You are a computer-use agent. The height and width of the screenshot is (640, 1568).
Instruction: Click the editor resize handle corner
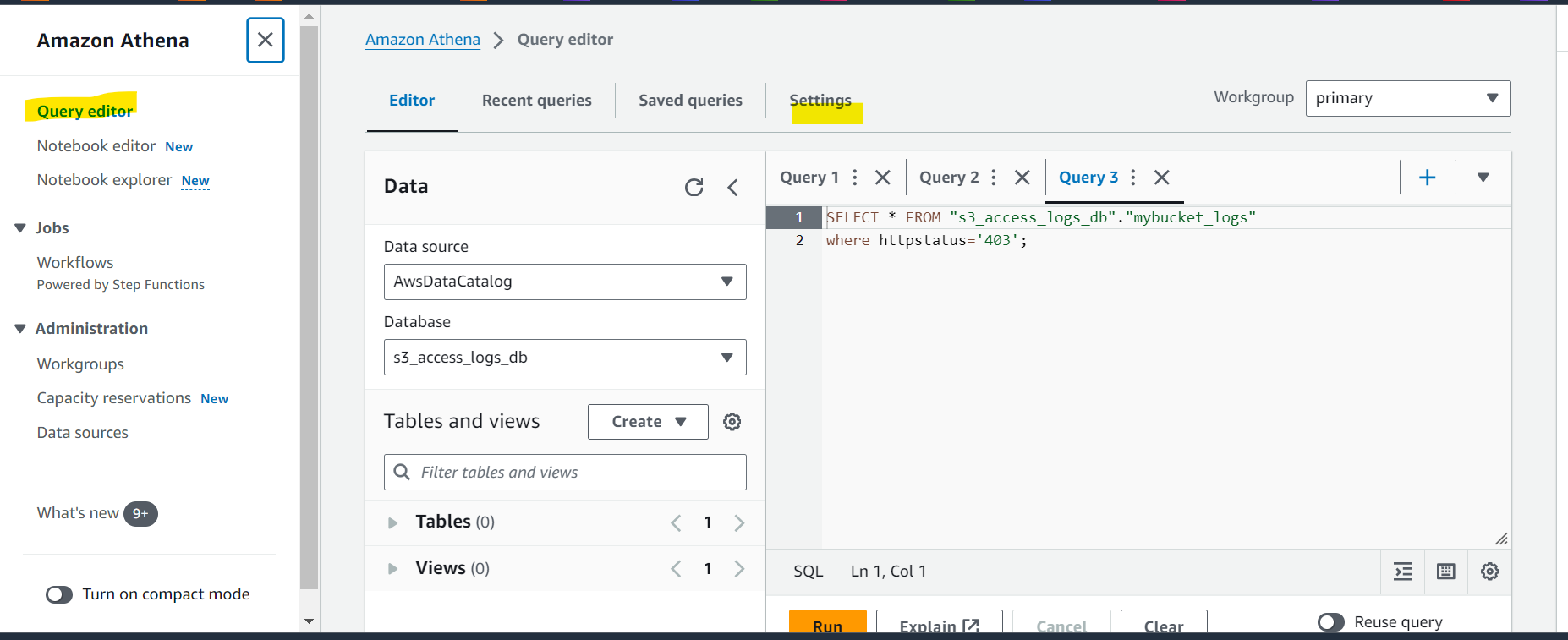click(x=1501, y=539)
